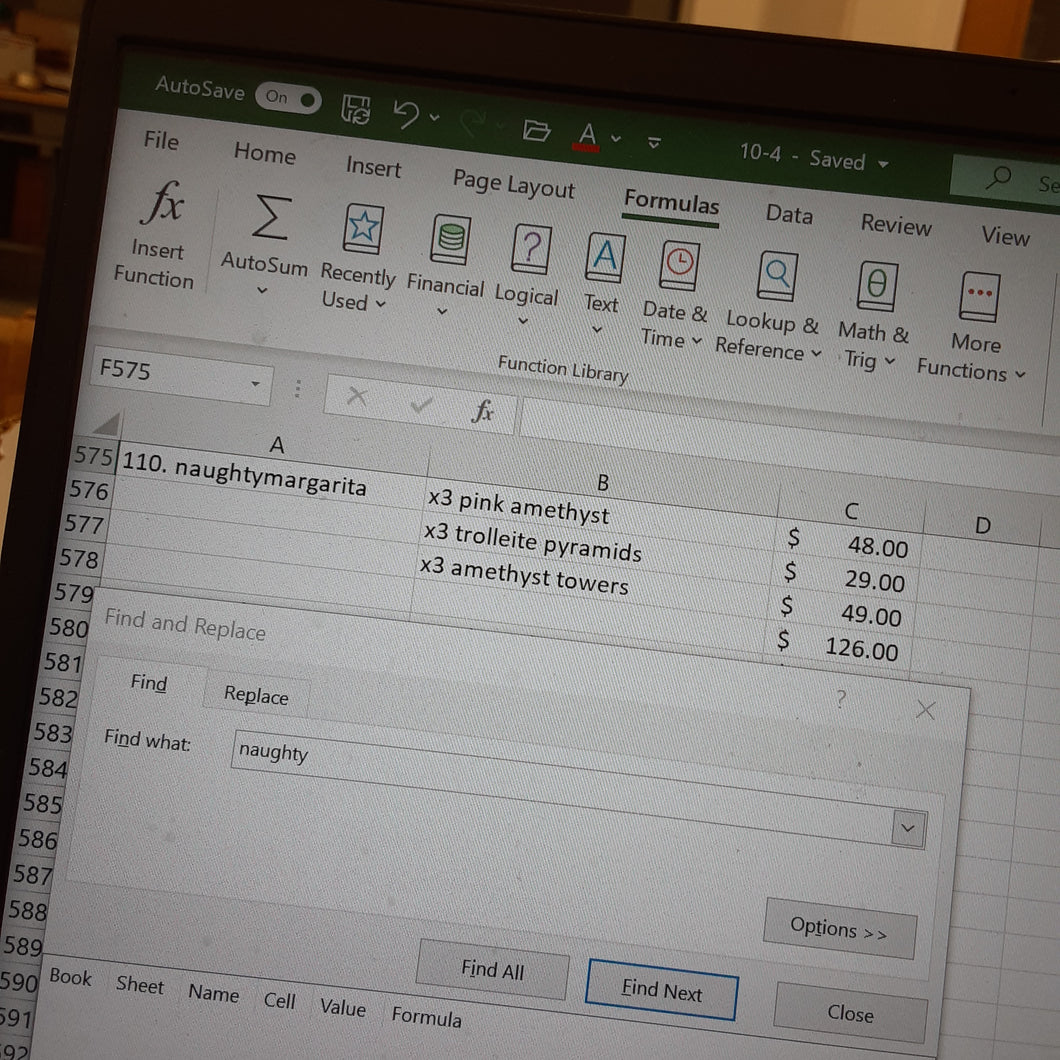This screenshot has width=1060, height=1060.
Task: Open the font color A dropdown arrow
Action: coord(616,138)
